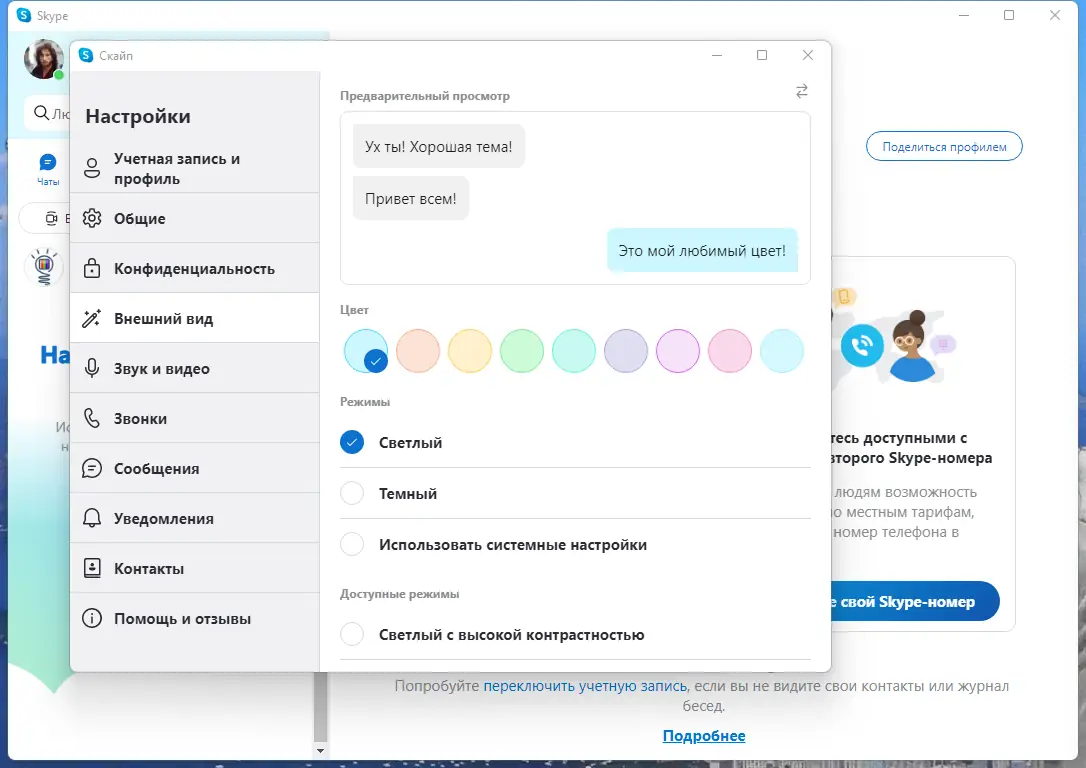
Task: Select the Dark mode radio button
Action: tap(352, 493)
